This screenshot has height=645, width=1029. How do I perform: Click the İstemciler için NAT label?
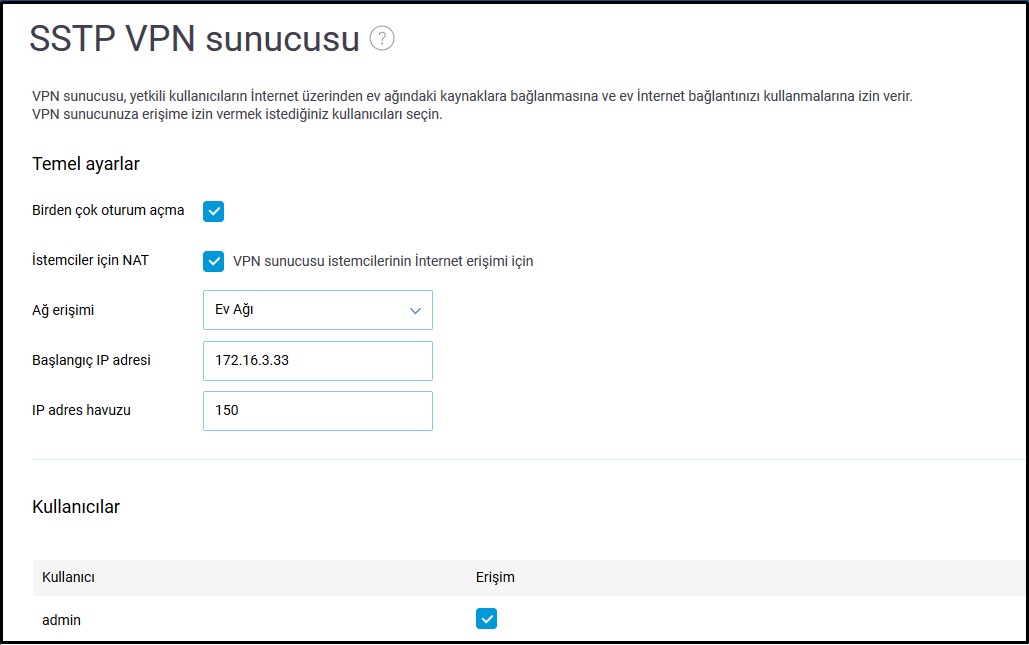[x=90, y=260]
